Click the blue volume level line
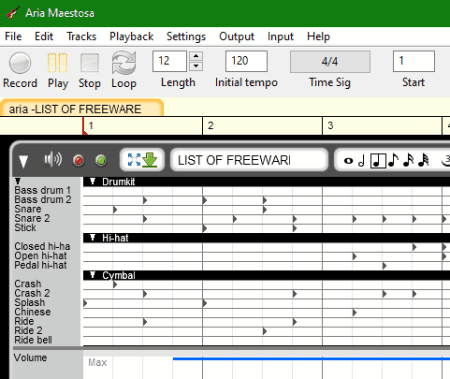Screen dimensions: 450x379 point(311,359)
